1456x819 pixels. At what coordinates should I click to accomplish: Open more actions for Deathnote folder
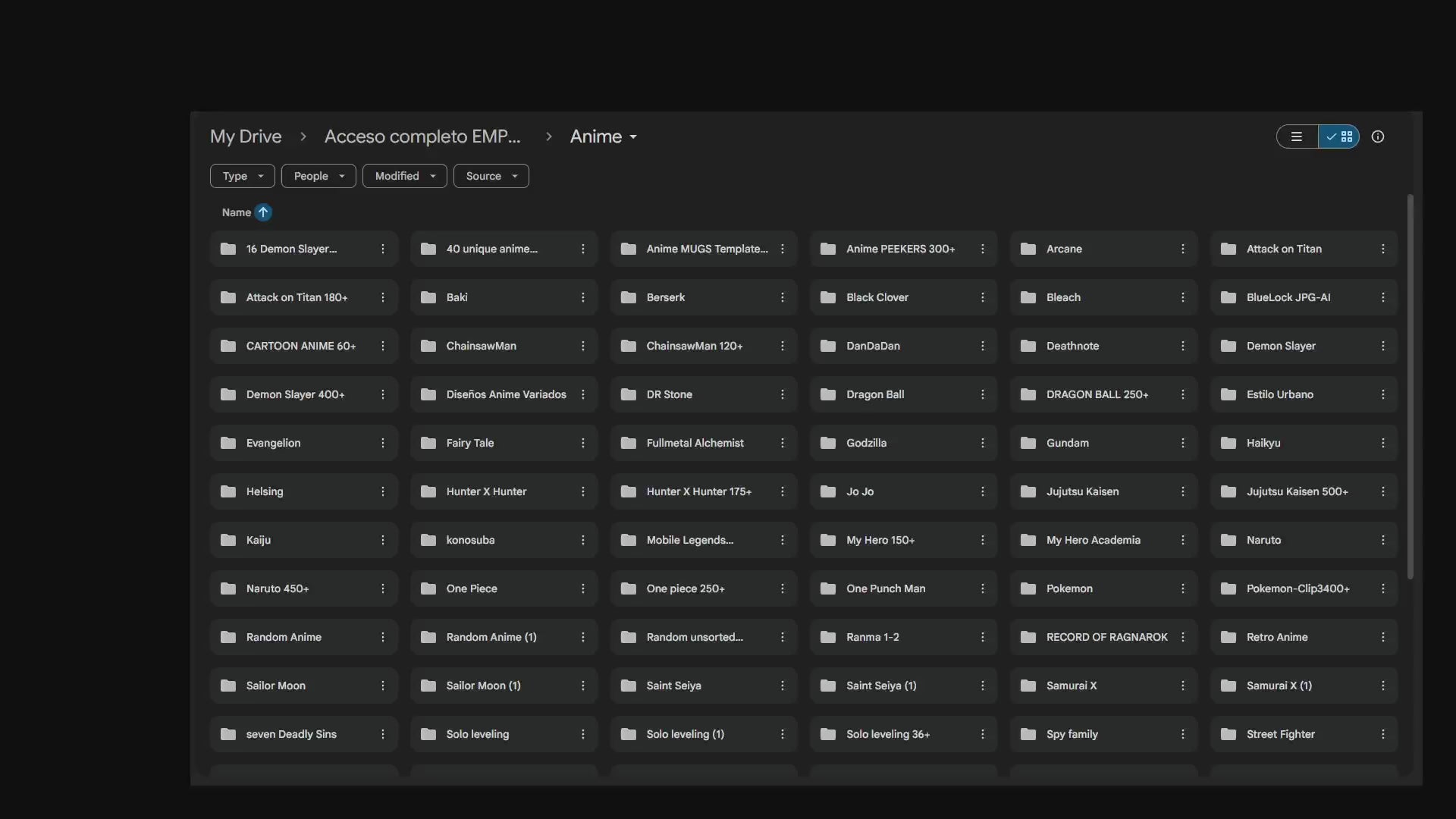[1182, 346]
